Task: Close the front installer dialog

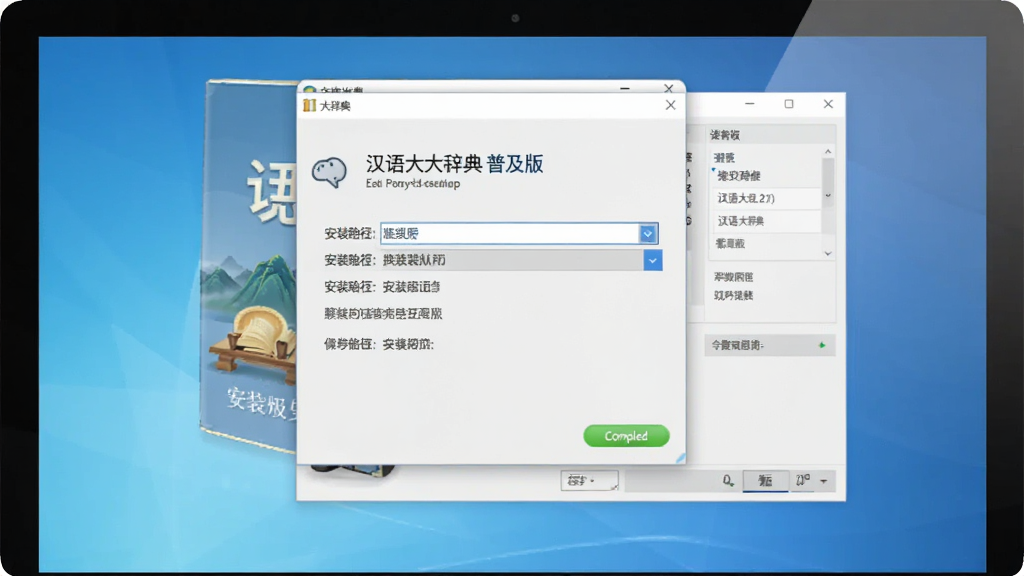Action: pos(670,105)
